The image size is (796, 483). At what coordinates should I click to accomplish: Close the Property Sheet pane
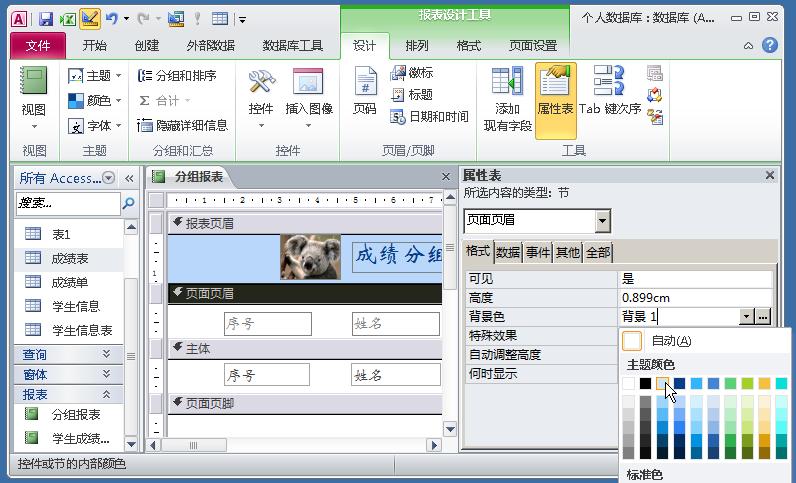tap(770, 176)
